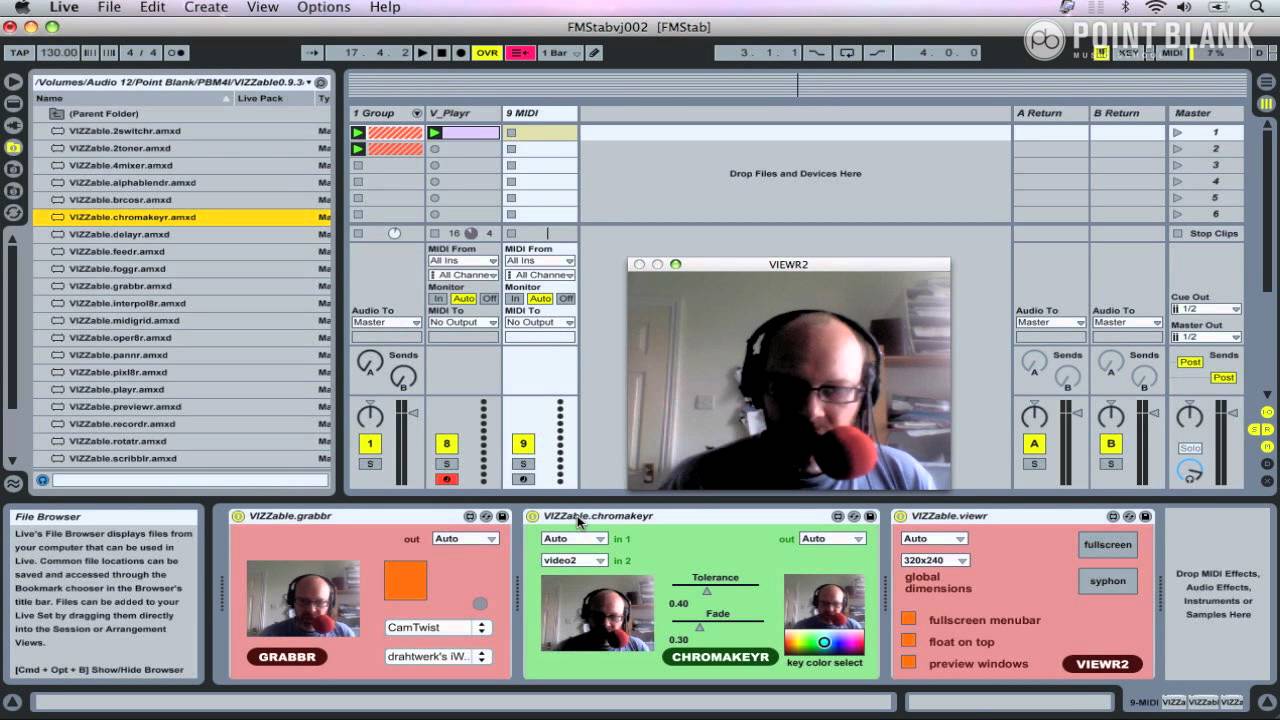Screen dimensions: 1280x720
Task: Toggle the Draw Mode pencil icon
Action: (x=594, y=53)
